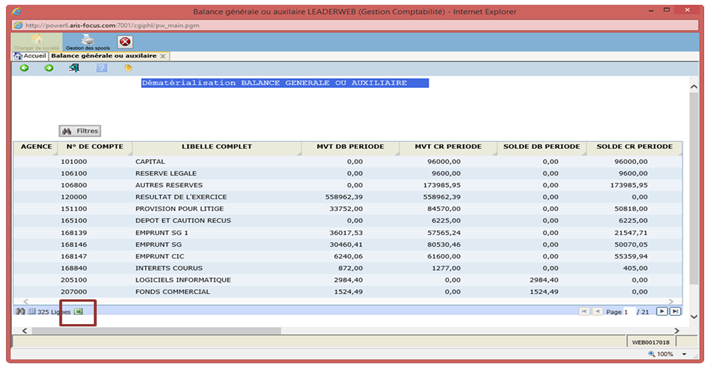Go back with the green left arrow
The width and height of the screenshot is (708, 366).
click(x=24, y=68)
